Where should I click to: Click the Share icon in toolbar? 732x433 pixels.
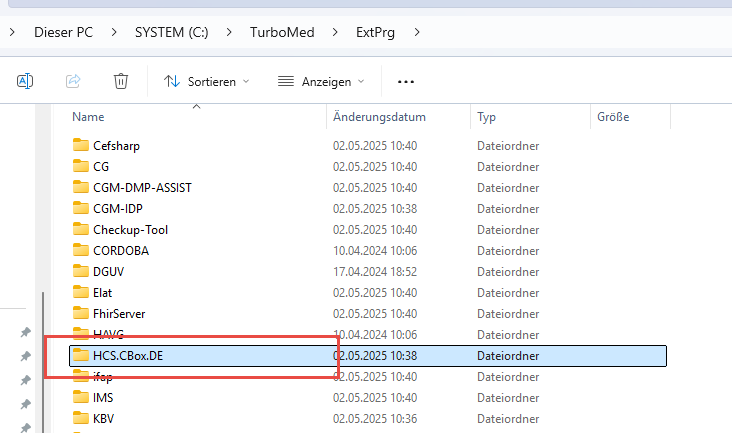73,81
